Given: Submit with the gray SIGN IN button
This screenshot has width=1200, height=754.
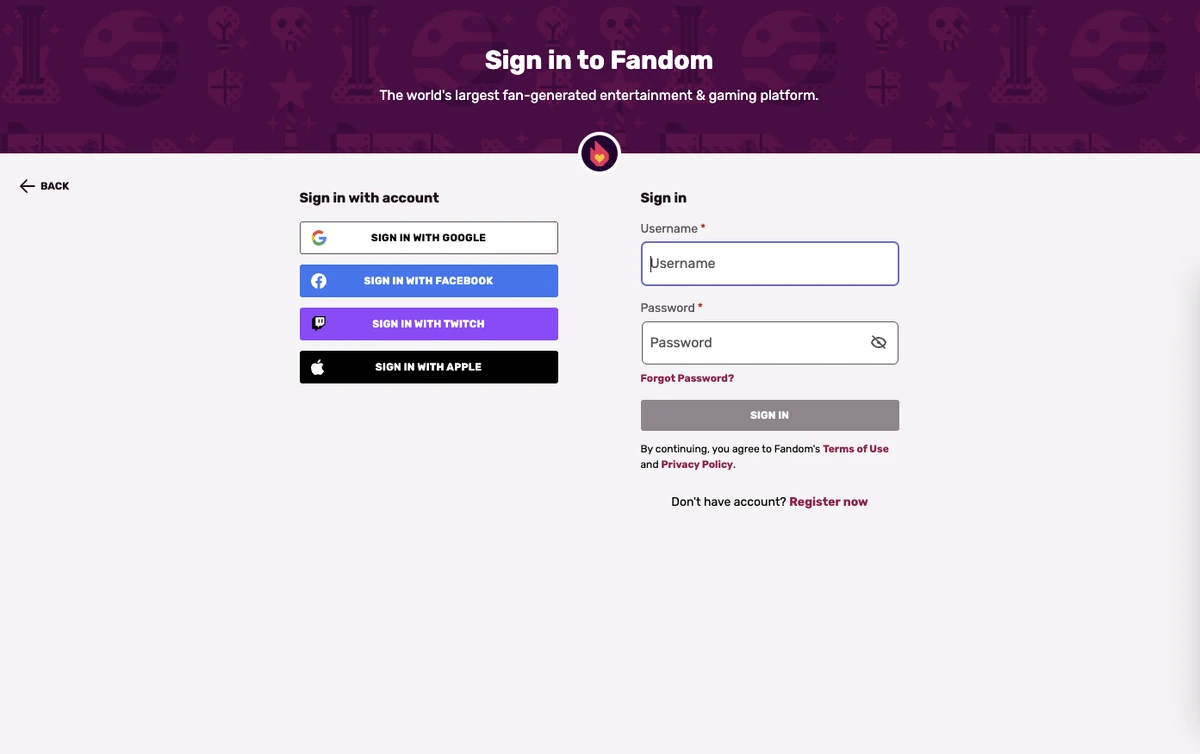Looking at the screenshot, I should 769,415.
